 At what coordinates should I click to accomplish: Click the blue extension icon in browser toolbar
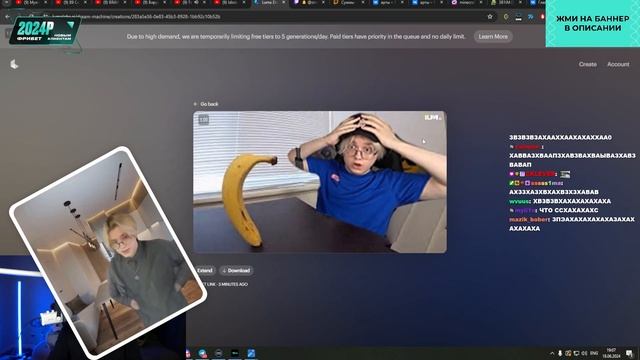click(531, 17)
